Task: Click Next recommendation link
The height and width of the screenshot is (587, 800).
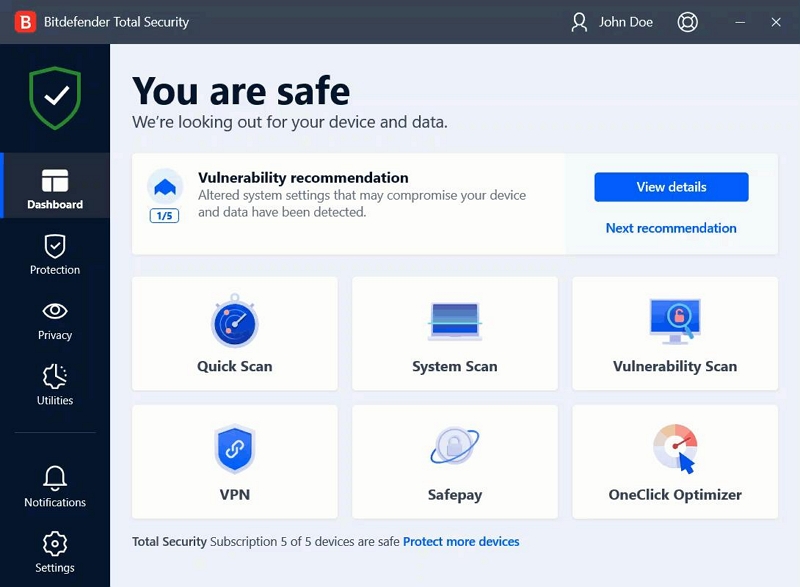Action: [671, 228]
